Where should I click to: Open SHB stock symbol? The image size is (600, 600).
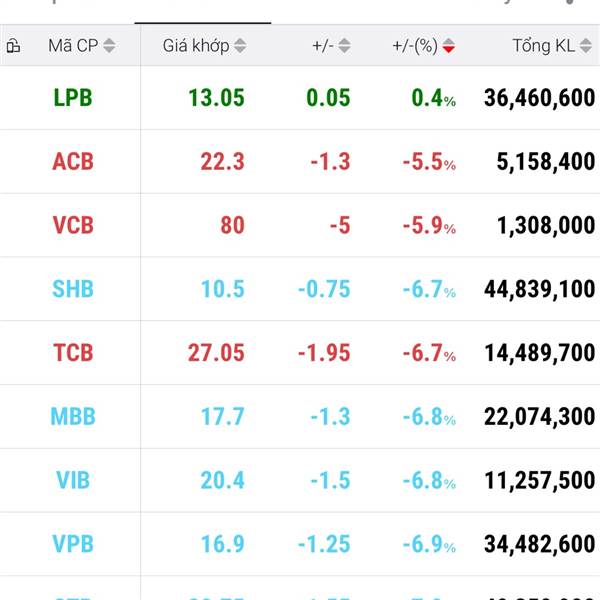(73, 289)
